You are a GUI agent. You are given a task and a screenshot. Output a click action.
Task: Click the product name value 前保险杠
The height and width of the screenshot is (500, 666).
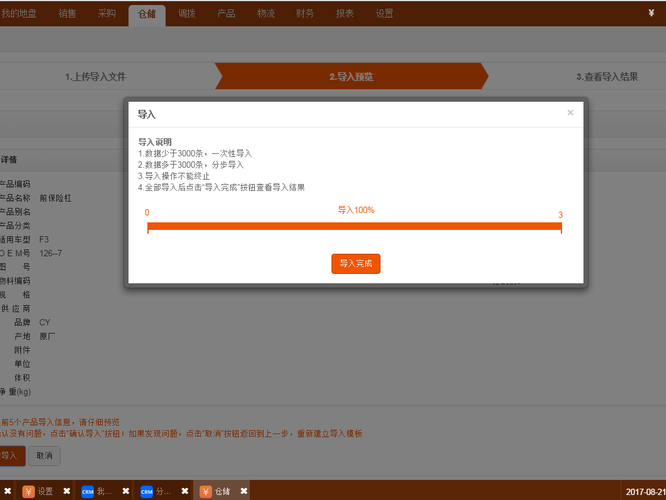pos(55,198)
